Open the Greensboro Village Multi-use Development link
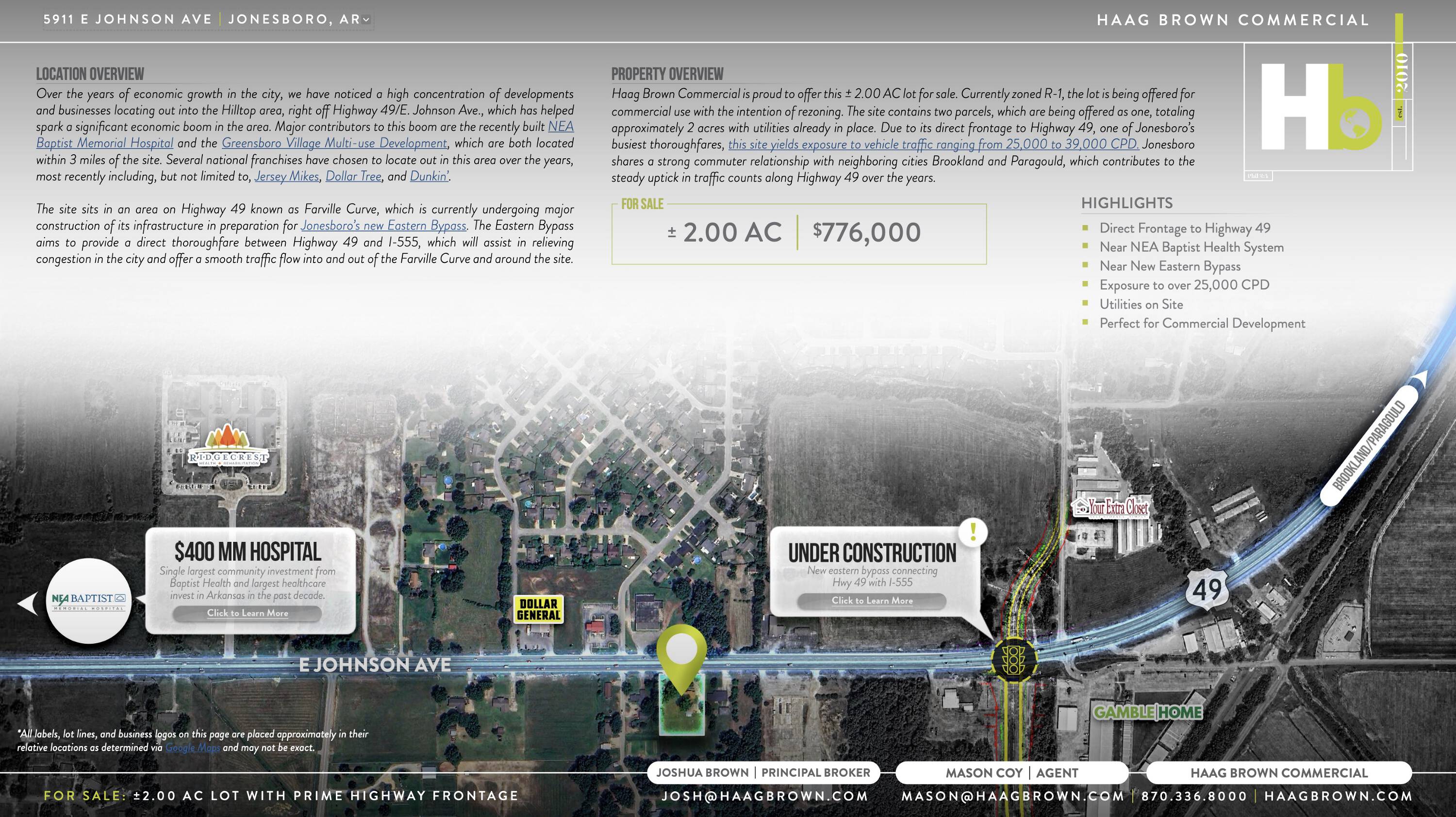Screen dimensions: 1456x817 [x=334, y=144]
